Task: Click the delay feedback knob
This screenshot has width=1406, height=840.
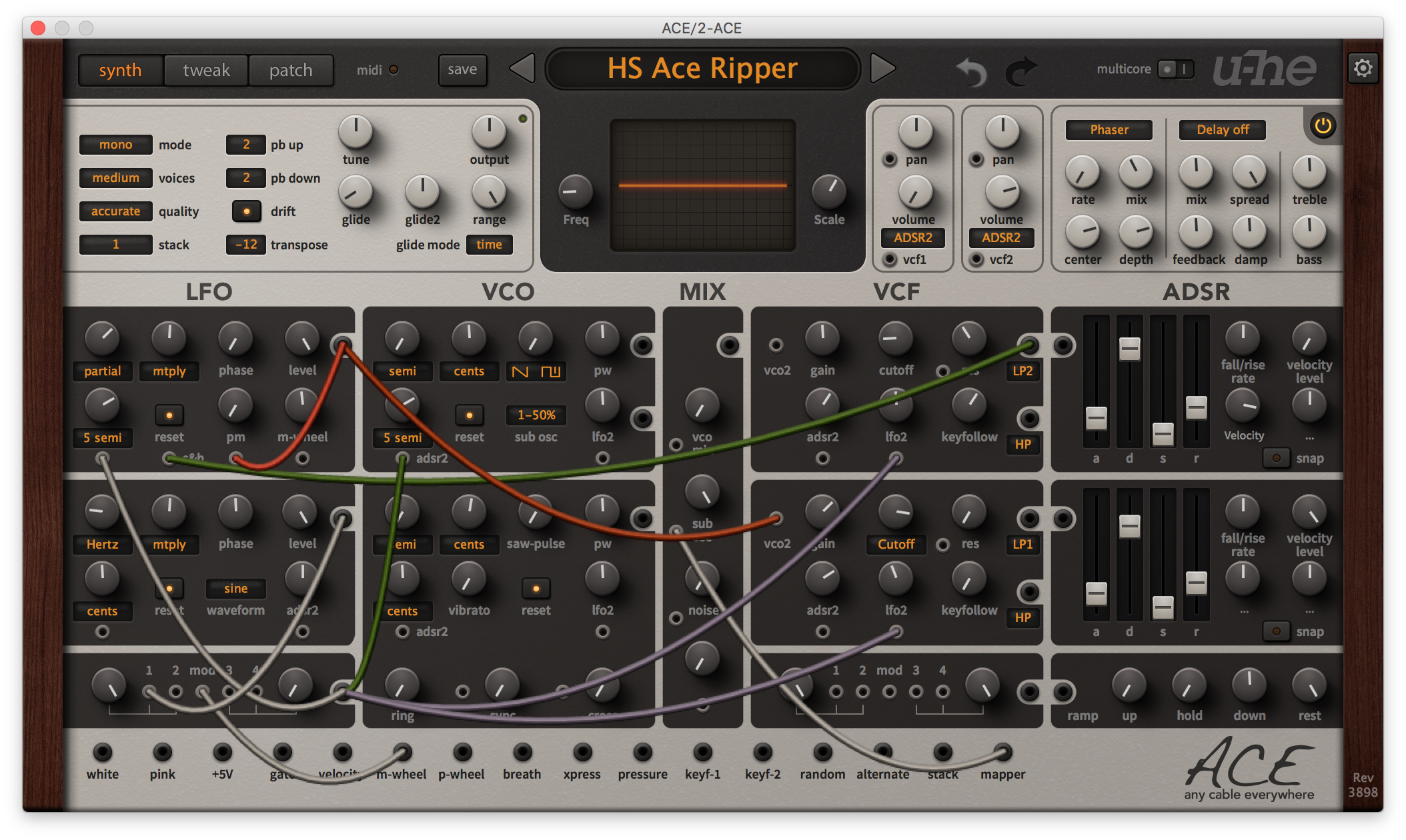Action: pos(1196,232)
